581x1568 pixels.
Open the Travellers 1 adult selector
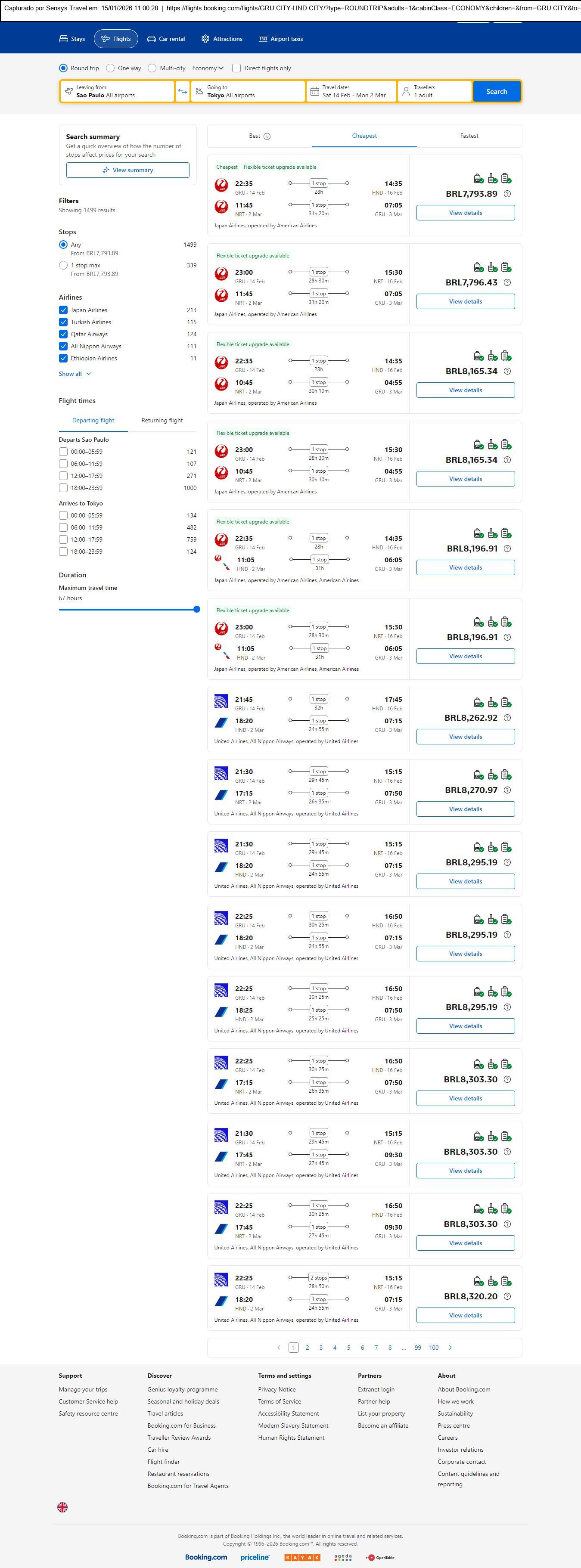[x=434, y=91]
